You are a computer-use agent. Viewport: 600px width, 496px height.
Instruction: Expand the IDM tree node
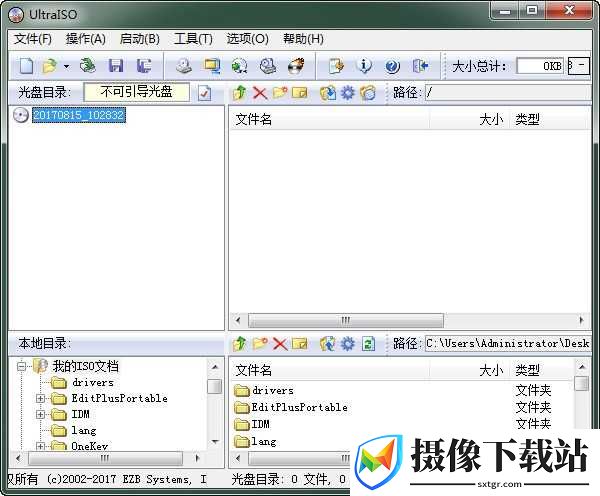coord(41,414)
